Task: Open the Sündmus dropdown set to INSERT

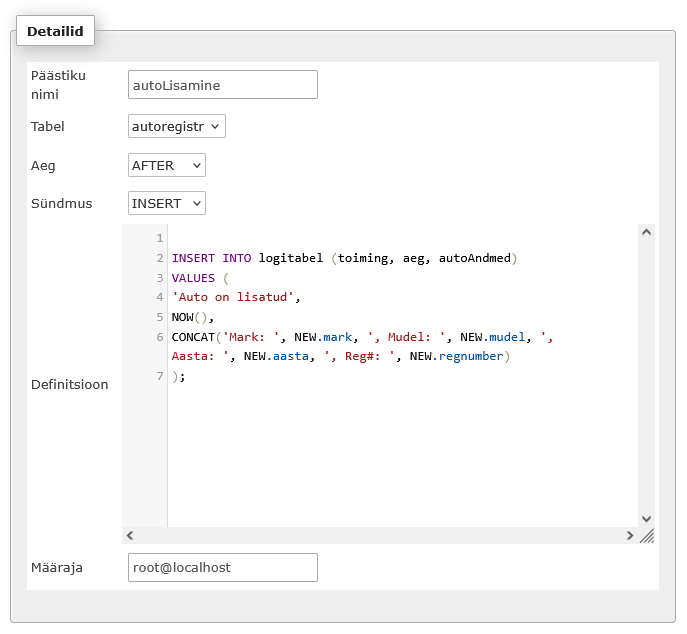Action: (x=166, y=203)
